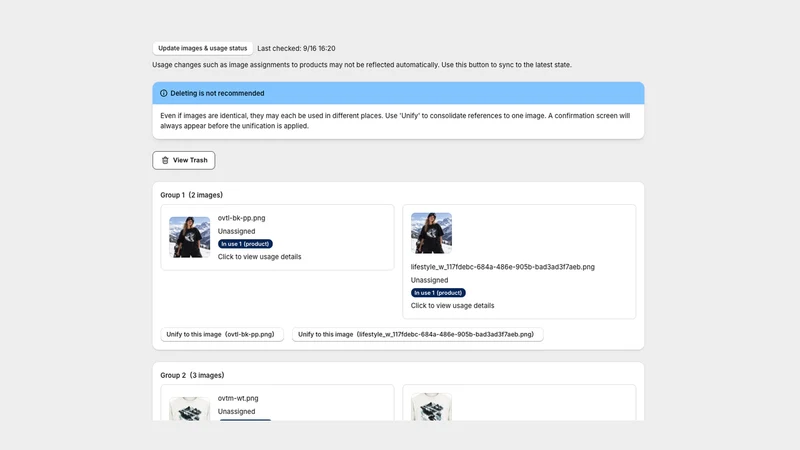Click Group 1 (2 images) heading

191,195
